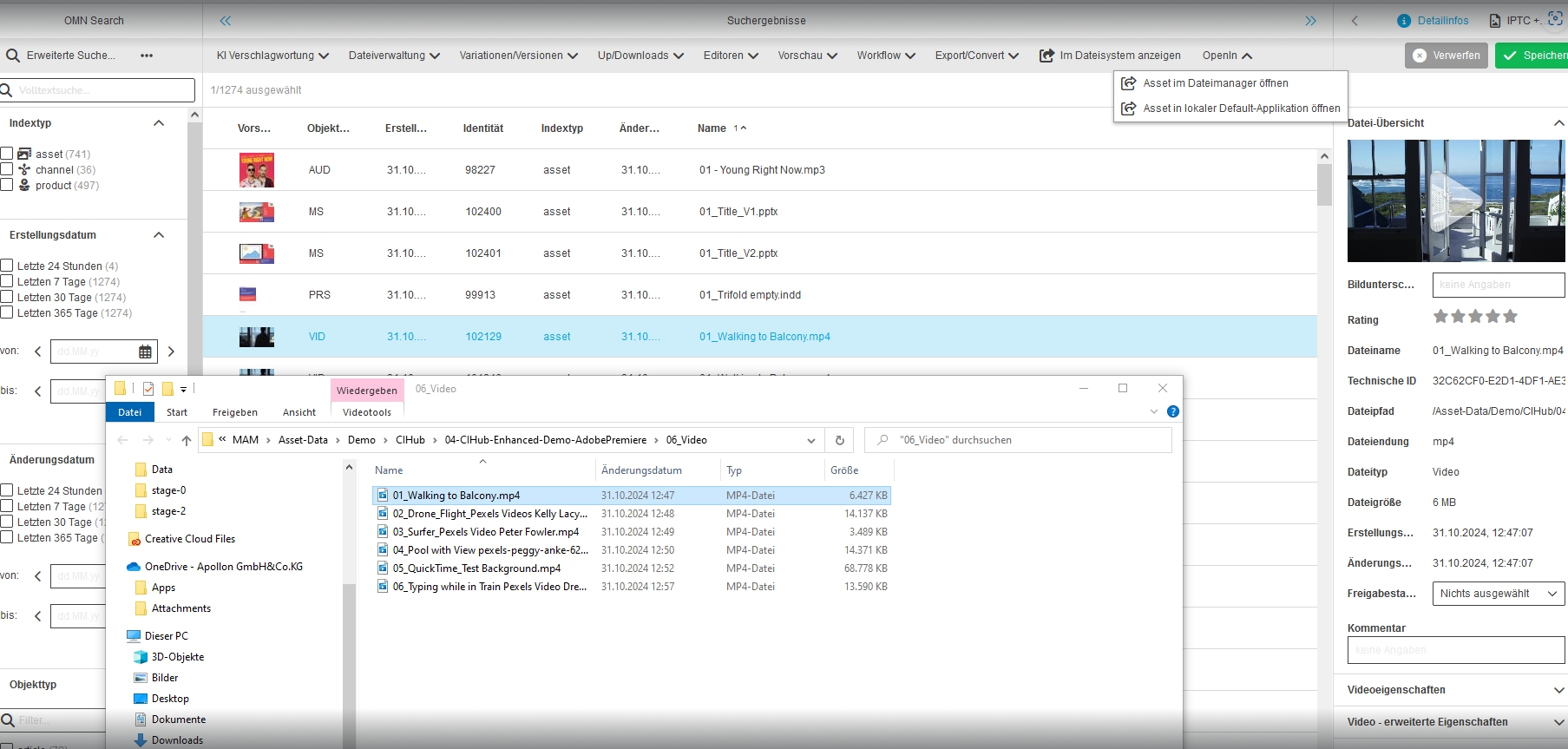Select Asset im Dateimanager öffnen
This screenshot has width=1568, height=749.
click(x=1215, y=83)
